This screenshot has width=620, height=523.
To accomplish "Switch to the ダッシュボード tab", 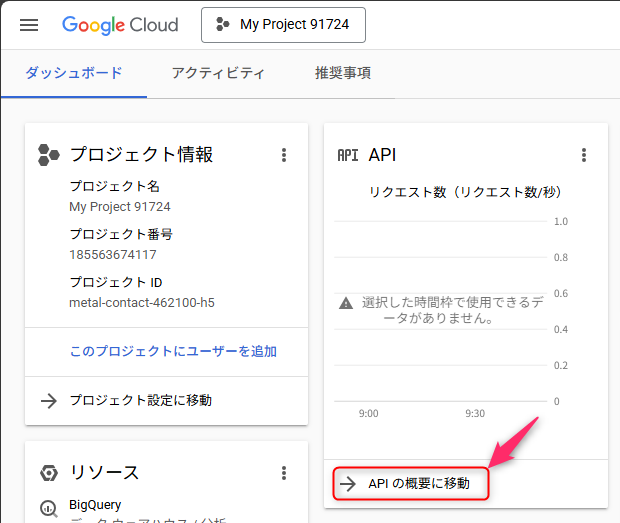I will tap(74, 73).
